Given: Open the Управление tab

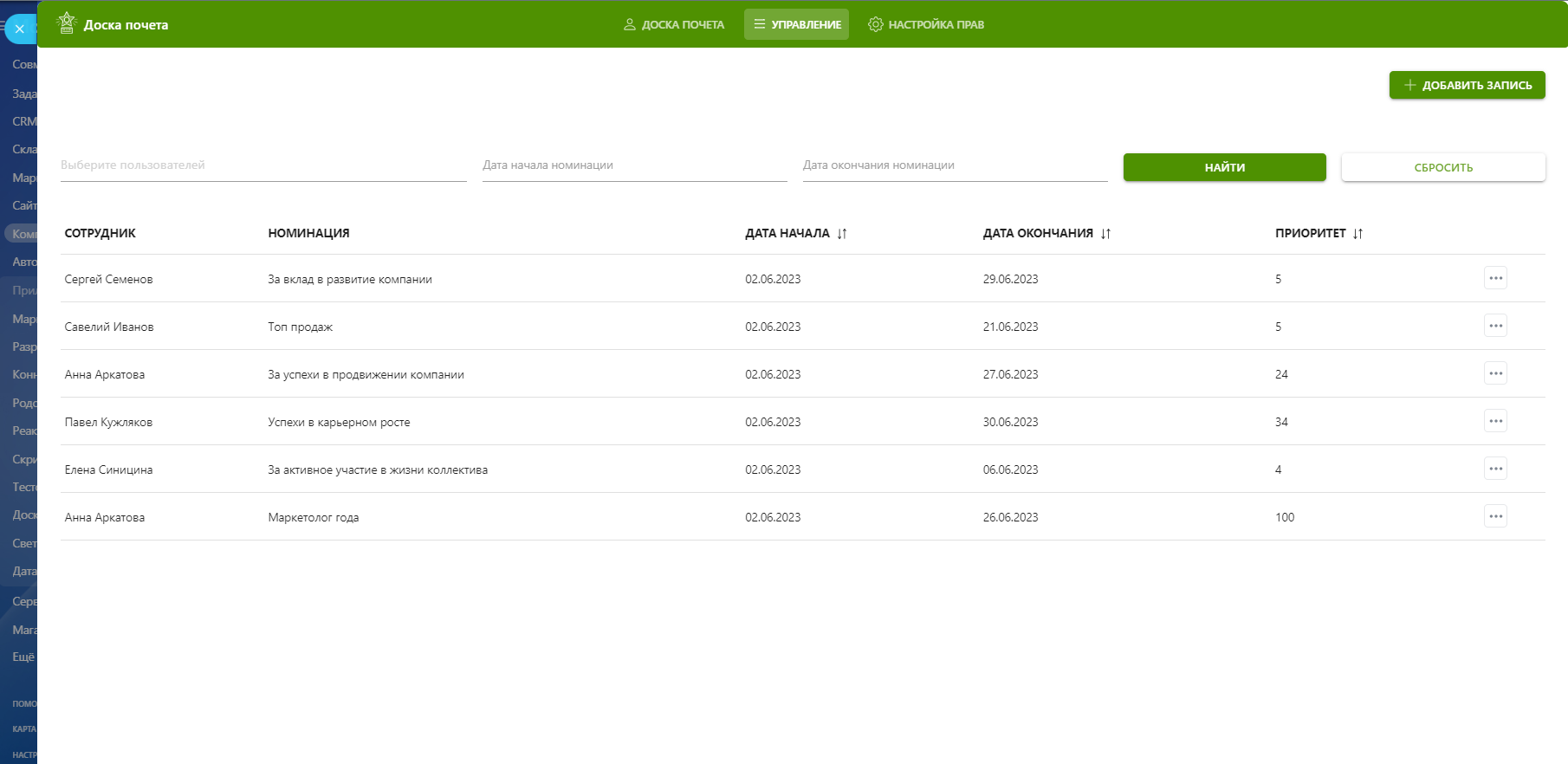Looking at the screenshot, I should (796, 24).
